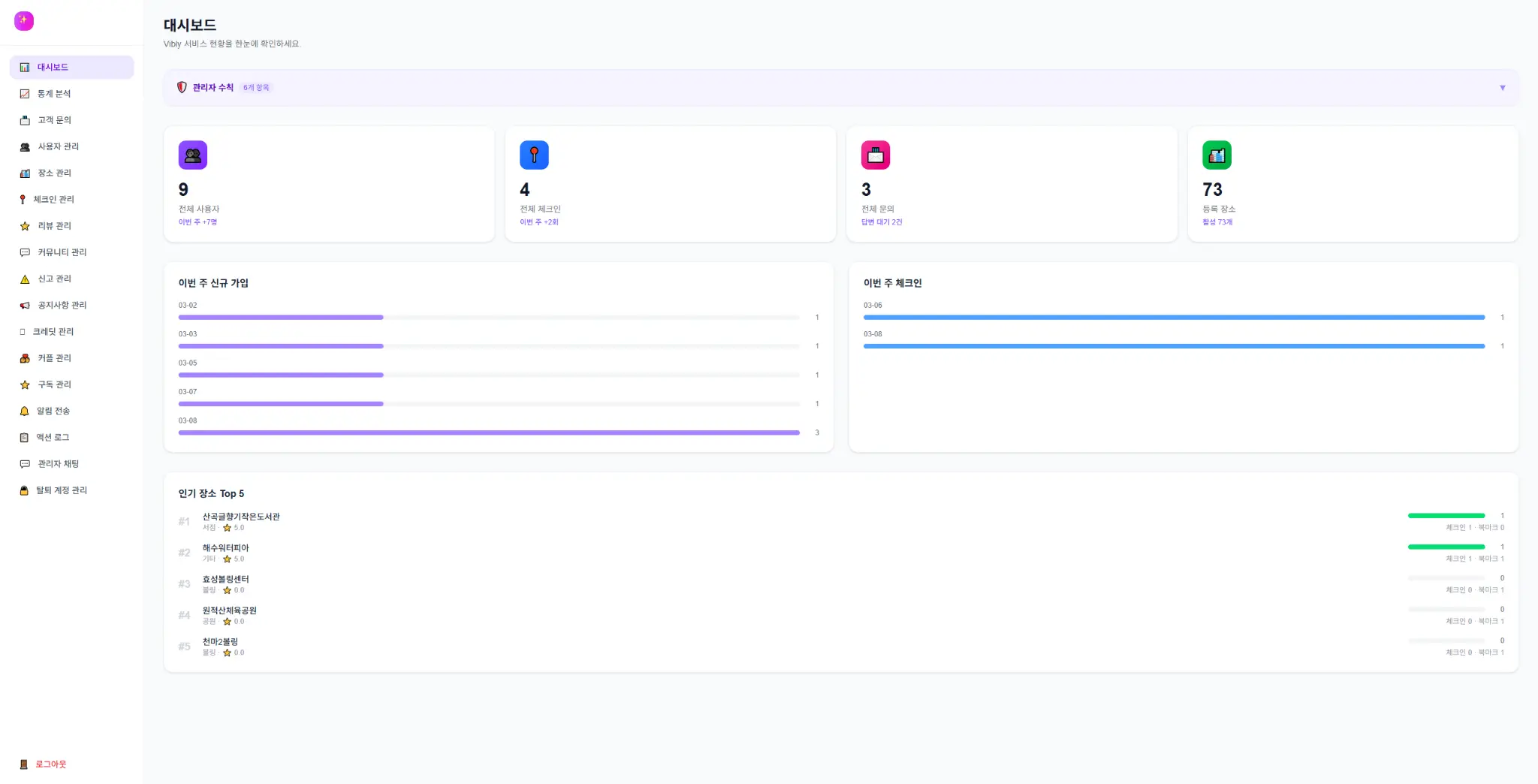
Task: Expand 관리자 수칙 with the chevron arrow
Action: pyautogui.click(x=1503, y=88)
